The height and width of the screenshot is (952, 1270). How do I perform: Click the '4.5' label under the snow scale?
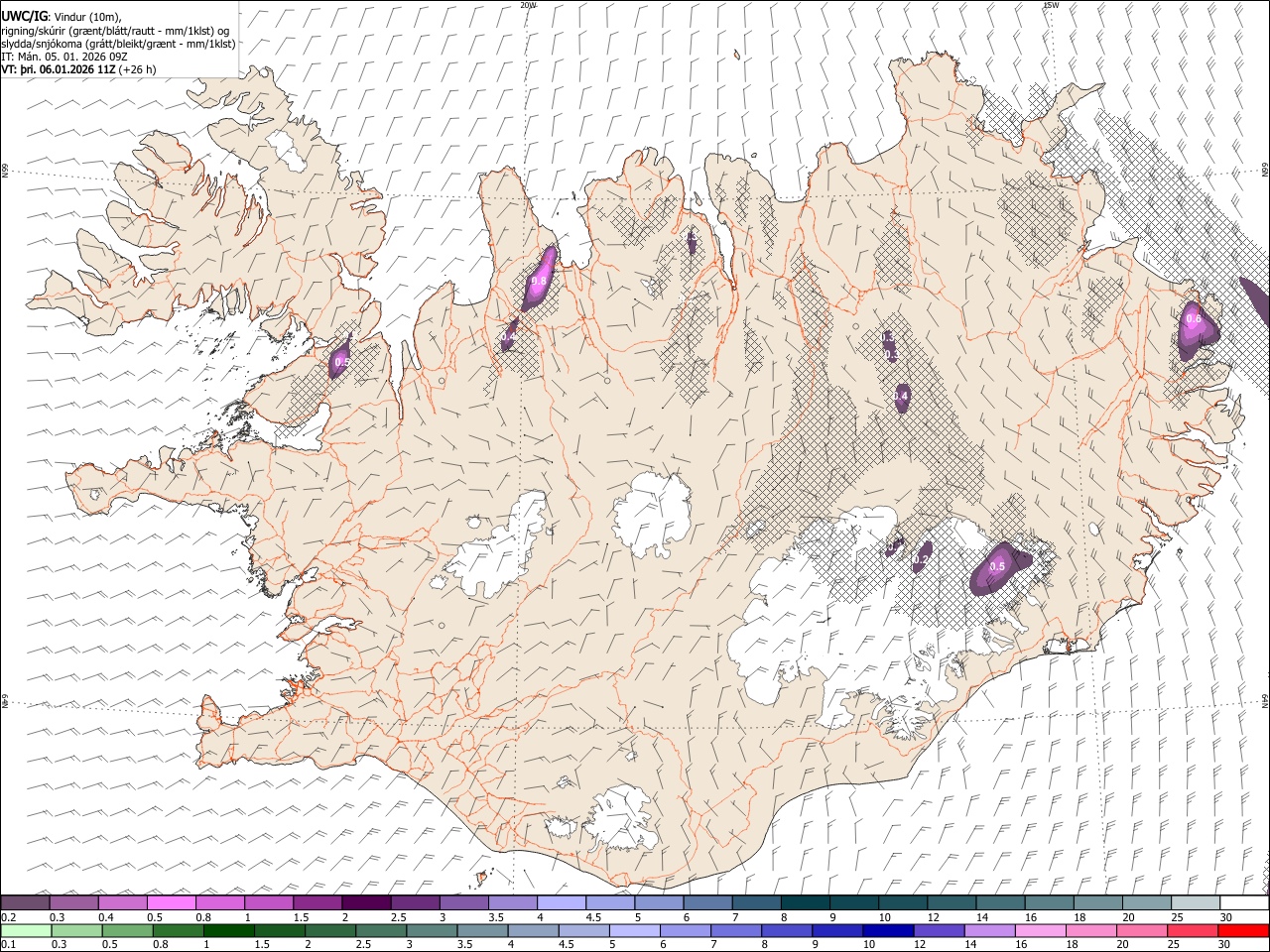pos(593,917)
